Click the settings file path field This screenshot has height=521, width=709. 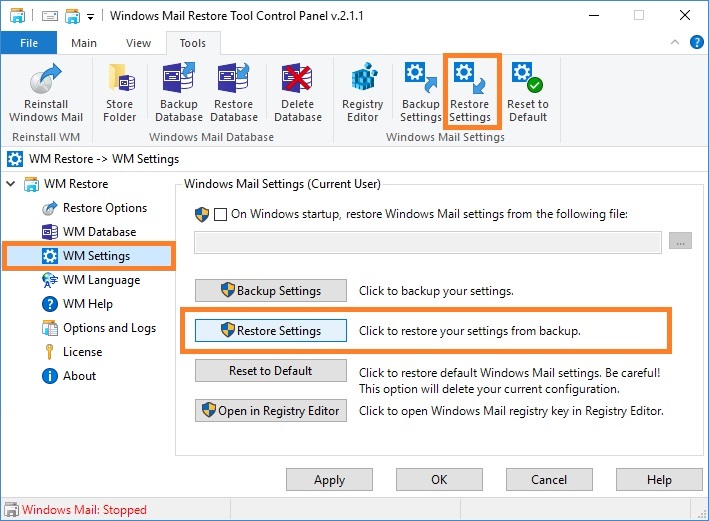click(x=428, y=242)
